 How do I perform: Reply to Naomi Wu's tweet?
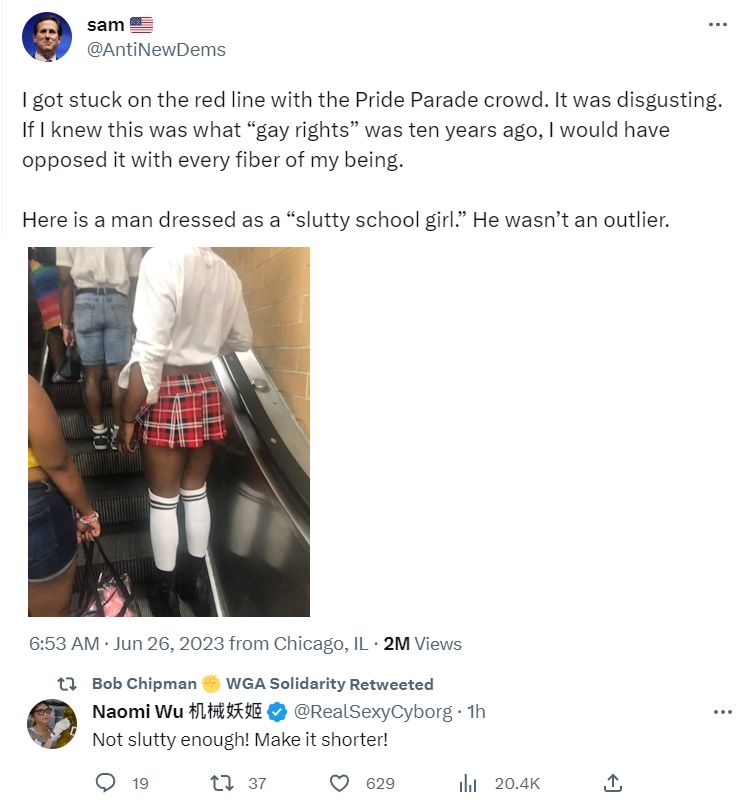click(x=106, y=783)
